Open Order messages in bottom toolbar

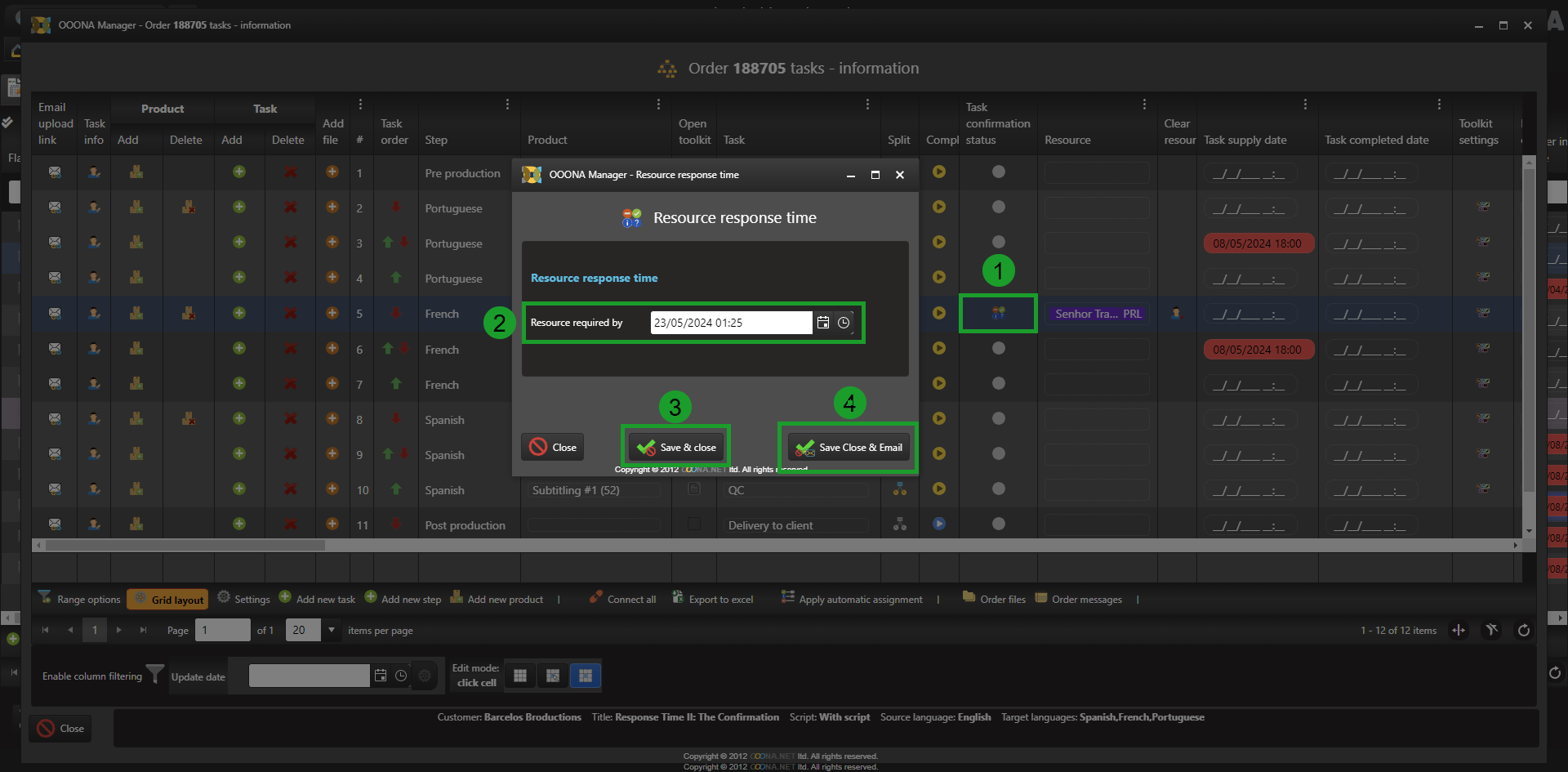1085,600
